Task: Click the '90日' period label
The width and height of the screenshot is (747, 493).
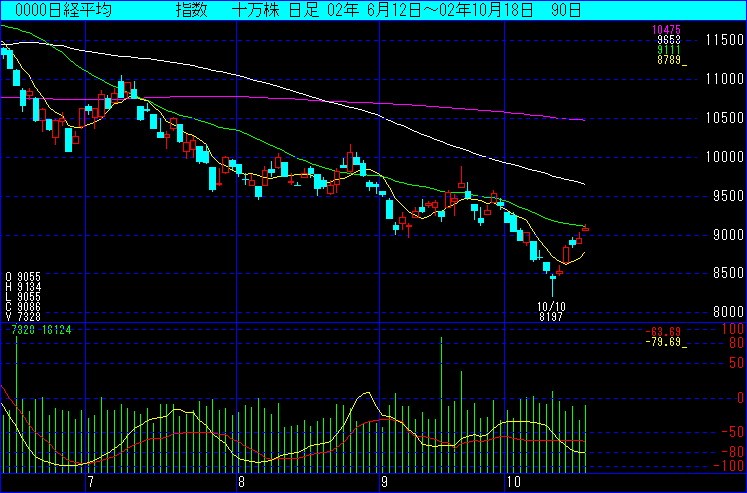Action: point(566,10)
